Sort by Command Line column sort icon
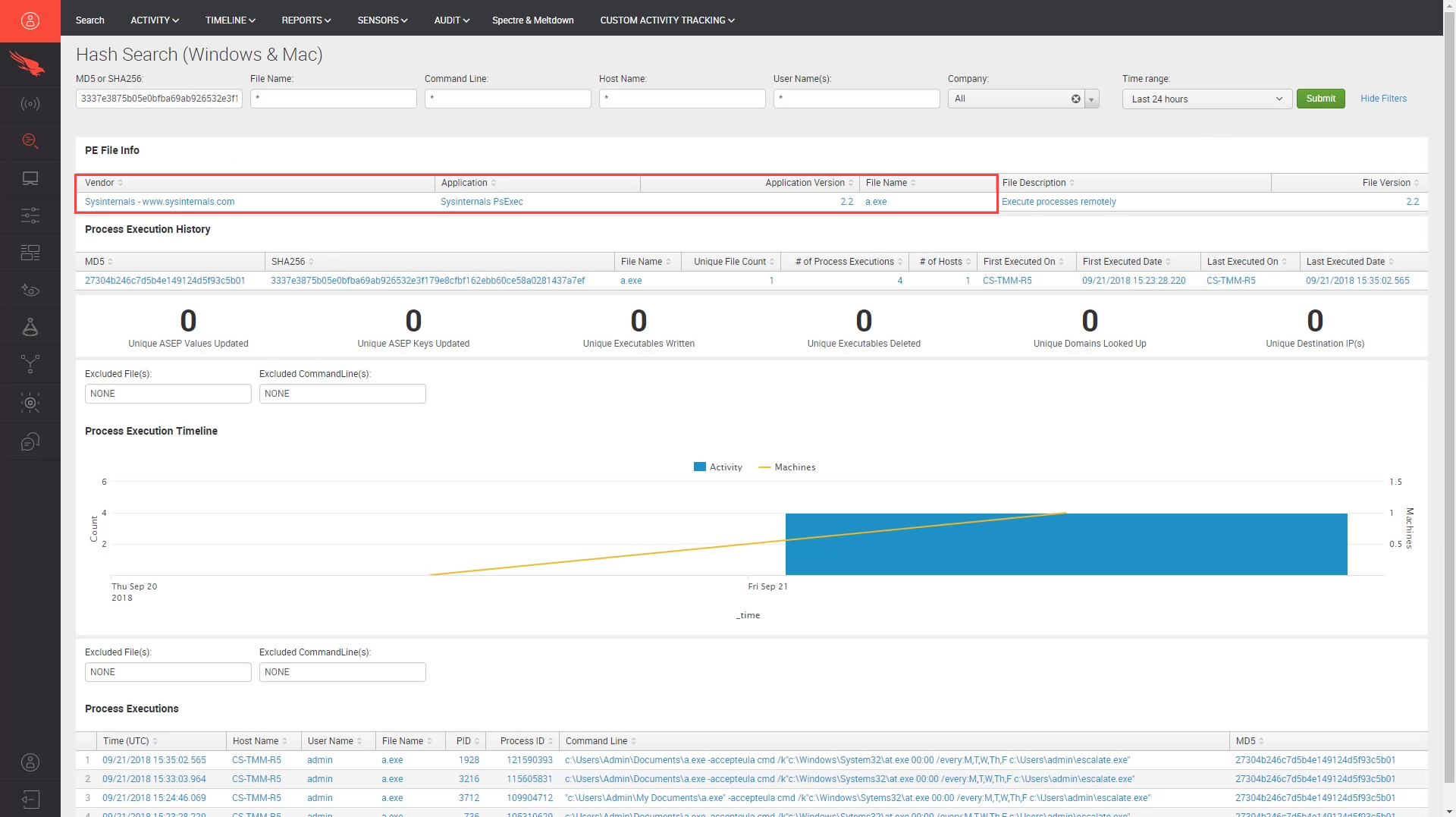This screenshot has height=817, width=1456. [x=633, y=741]
